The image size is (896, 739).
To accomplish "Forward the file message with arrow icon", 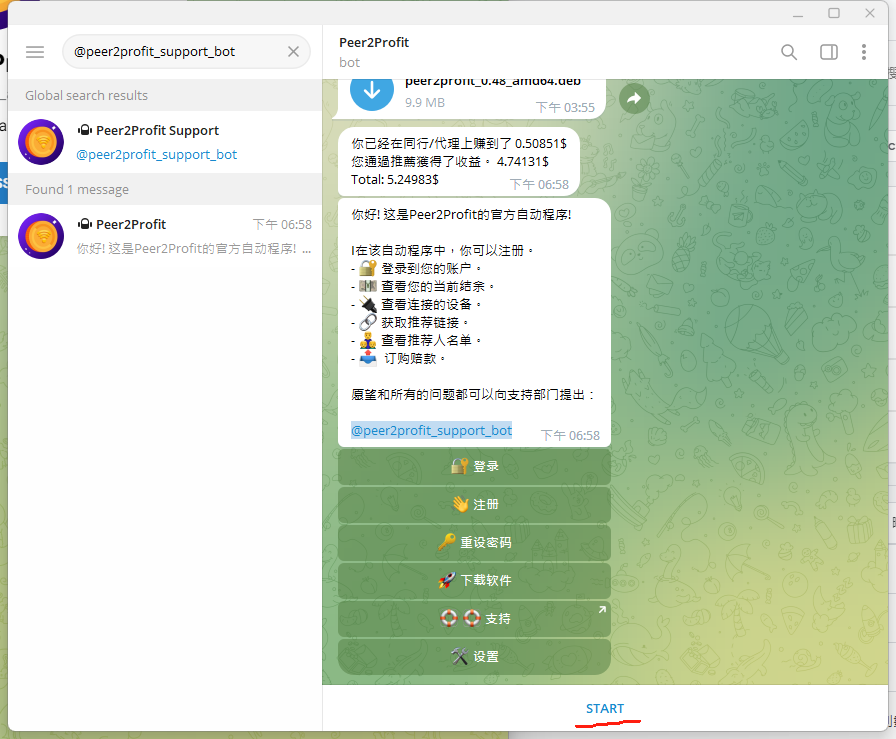I will [x=634, y=98].
